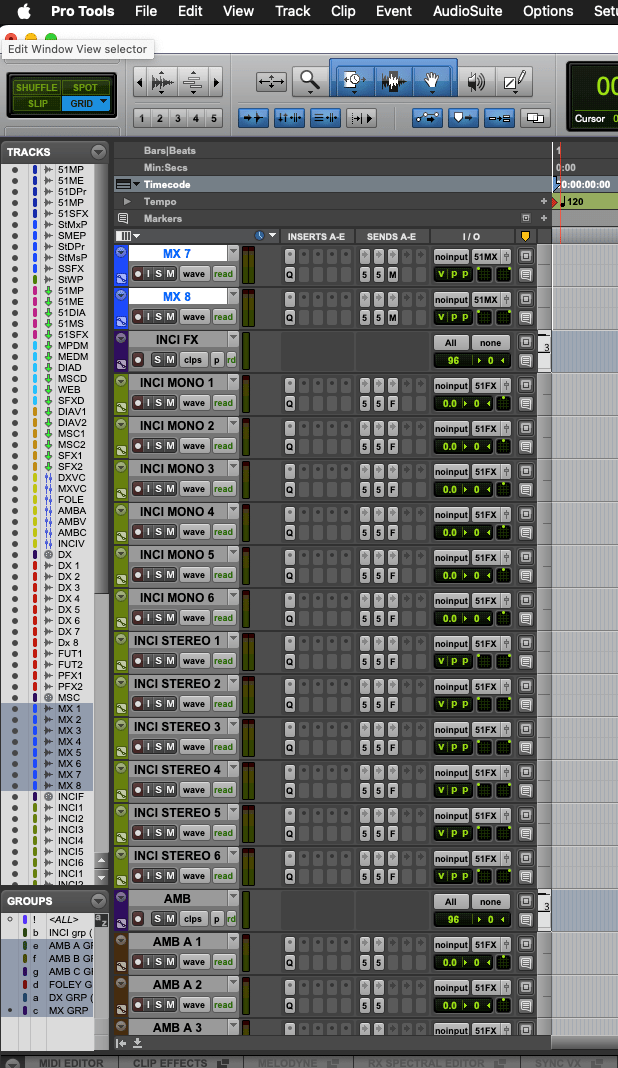Open the GRID mode dropdown arrow
This screenshot has height=1068, width=618.
tap(104, 102)
